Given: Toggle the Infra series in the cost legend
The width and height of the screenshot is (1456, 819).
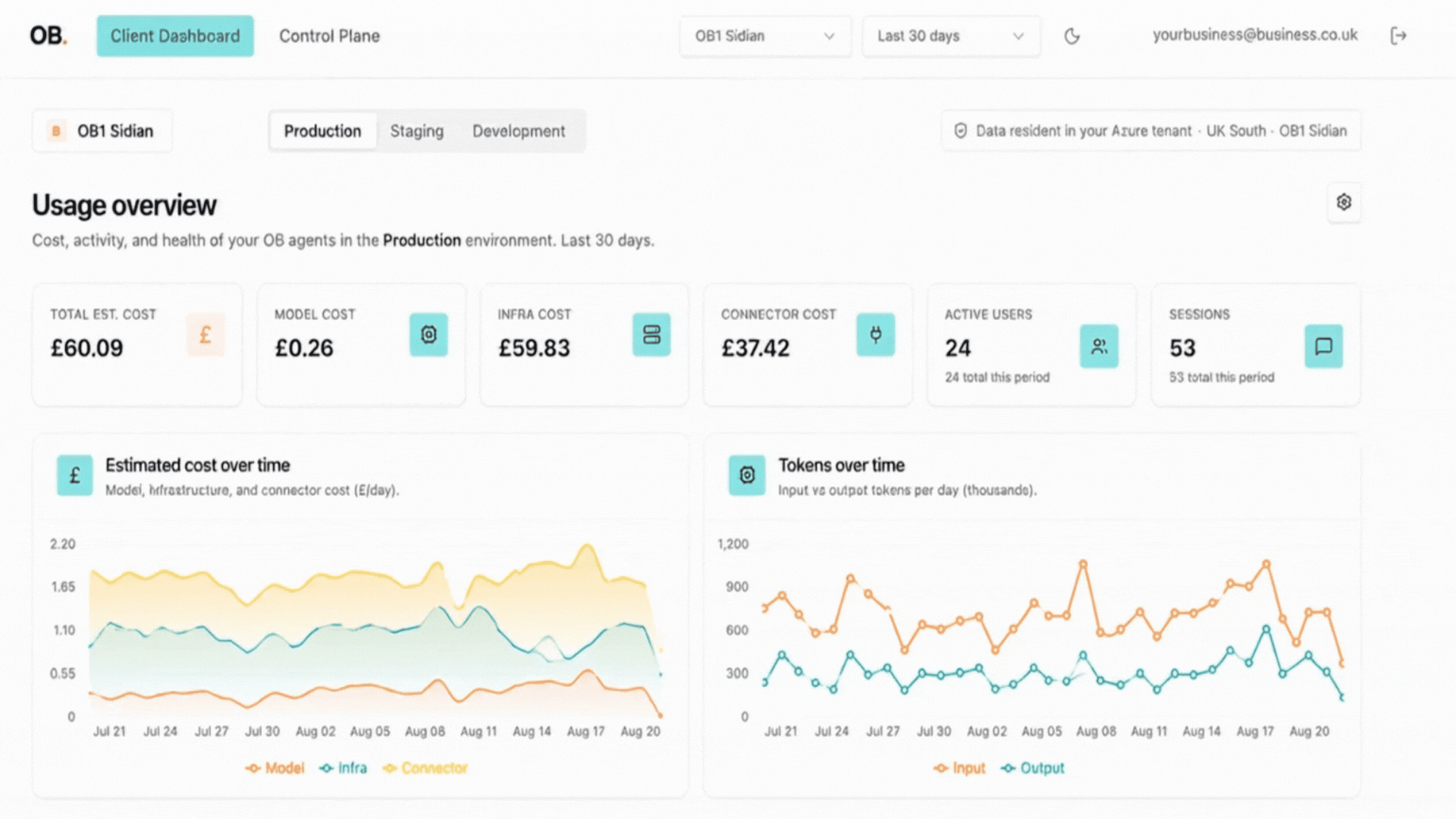Looking at the screenshot, I should tap(344, 768).
